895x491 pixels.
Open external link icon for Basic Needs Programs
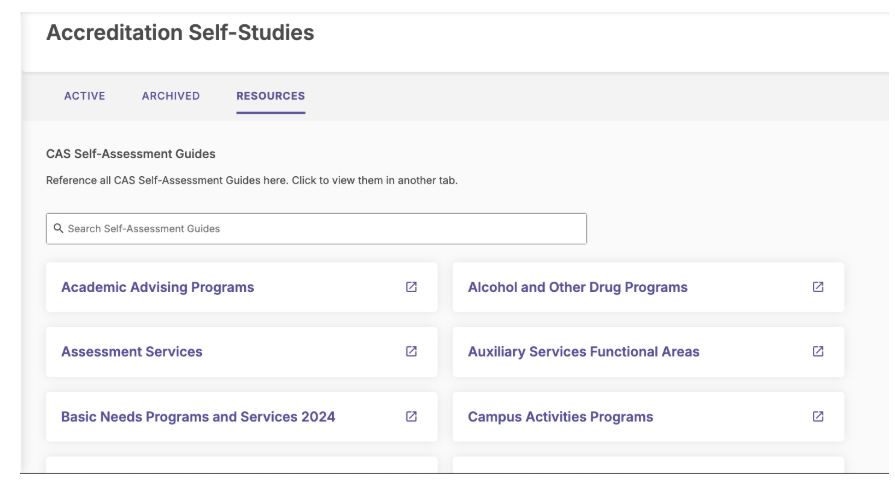click(411, 417)
